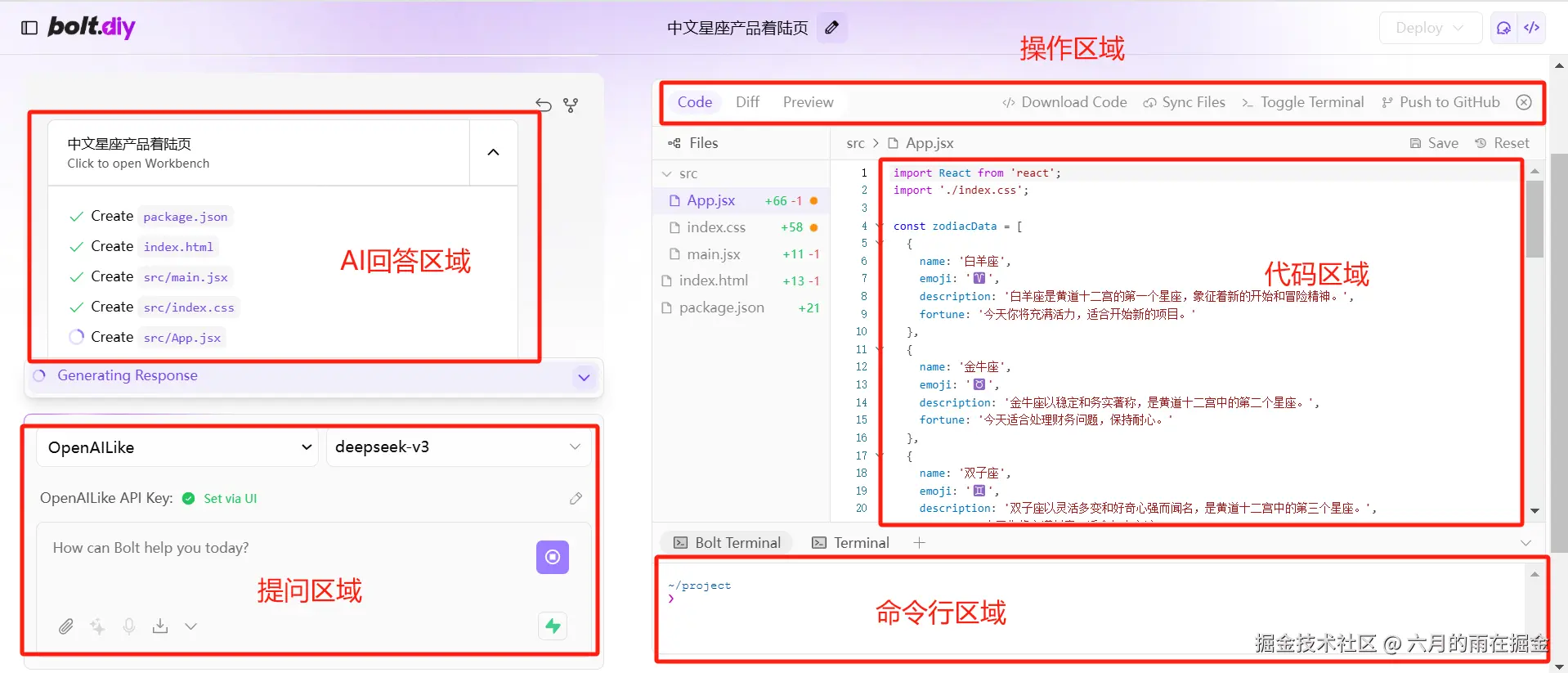Add a new terminal with plus icon
Screen dimensions: 1568x673
[x=919, y=543]
